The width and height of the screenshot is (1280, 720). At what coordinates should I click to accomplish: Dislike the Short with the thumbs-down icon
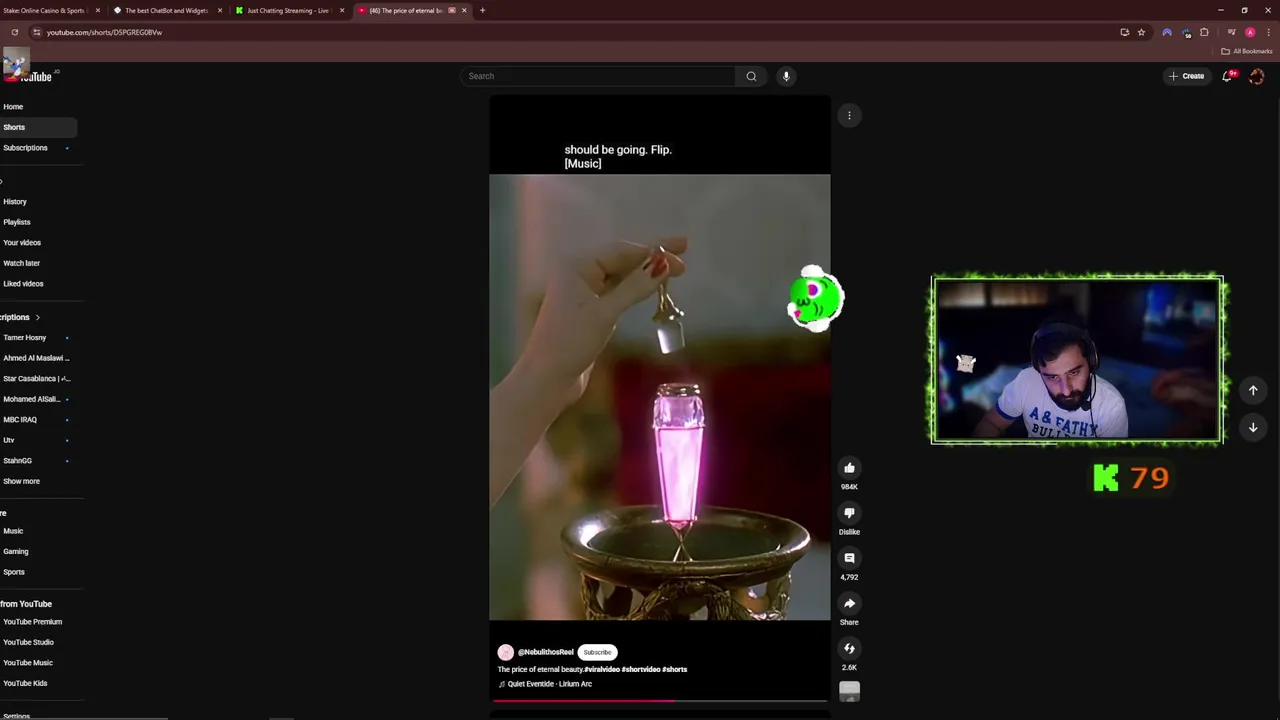tap(849, 512)
